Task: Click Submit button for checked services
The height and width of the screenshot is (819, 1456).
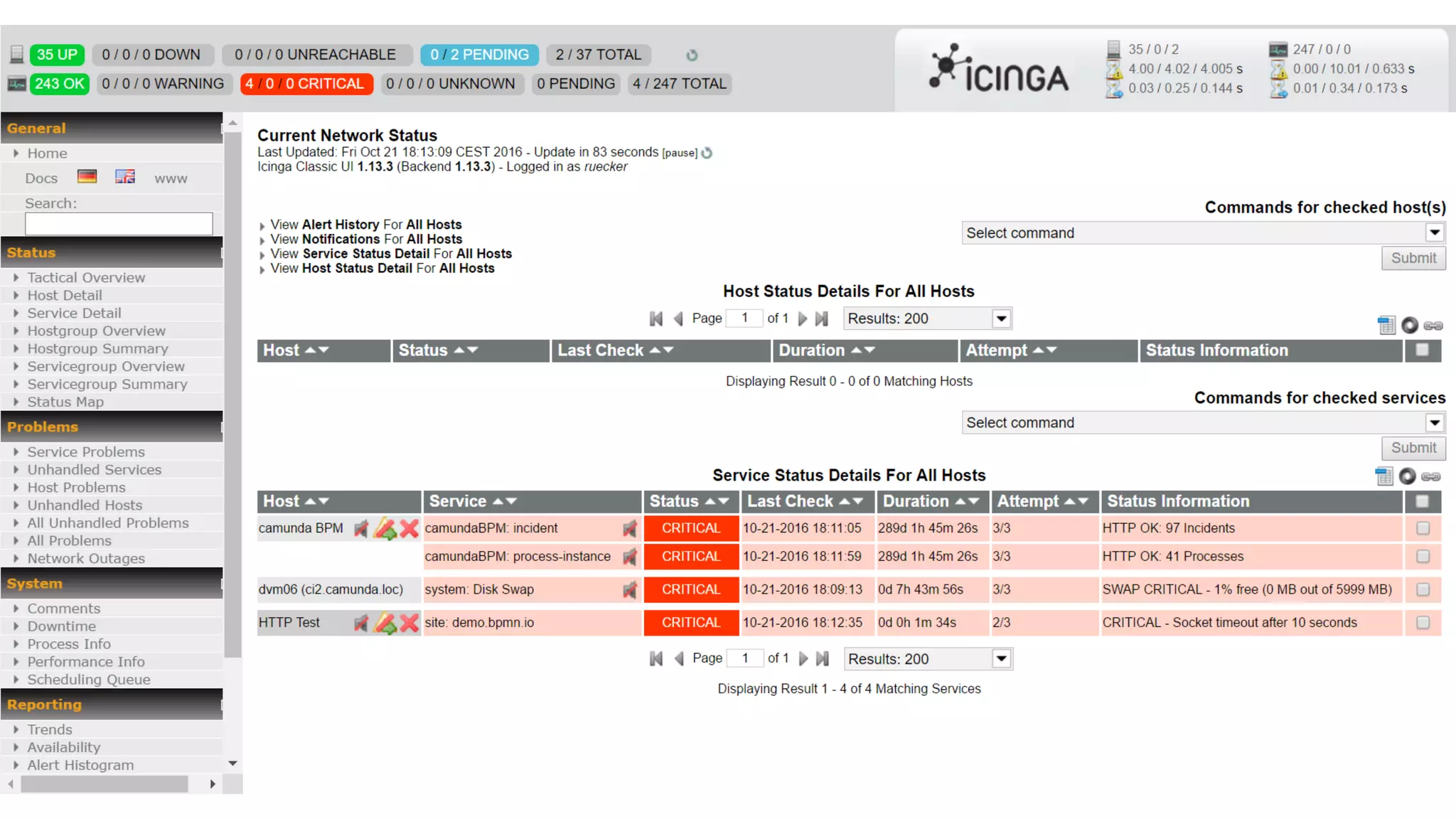Action: tap(1413, 448)
